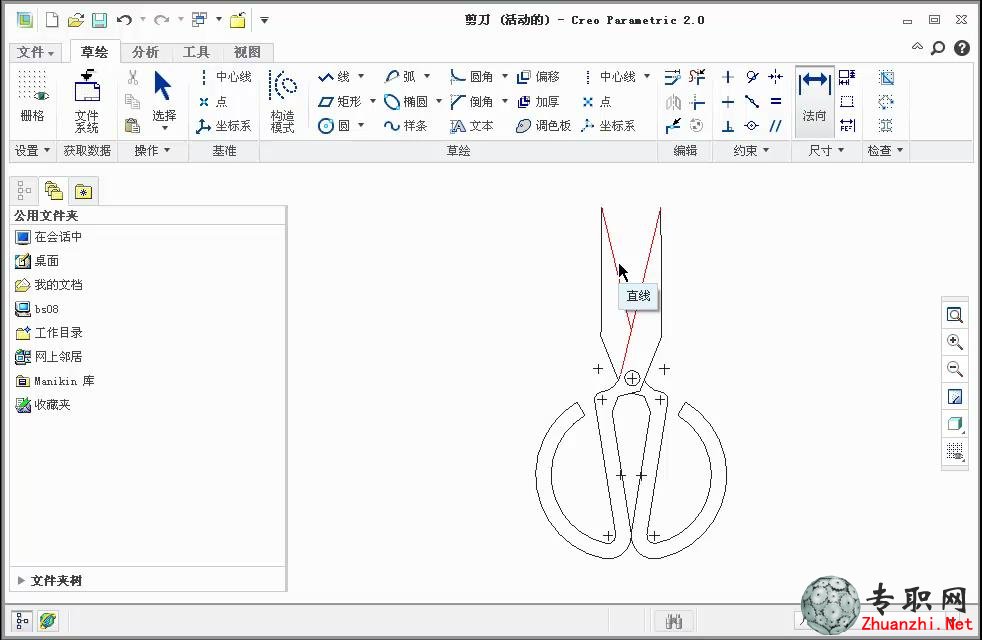Viewport: 982px width, 640px height.
Task: Select the 样条 spline tool
Action: pos(406,126)
